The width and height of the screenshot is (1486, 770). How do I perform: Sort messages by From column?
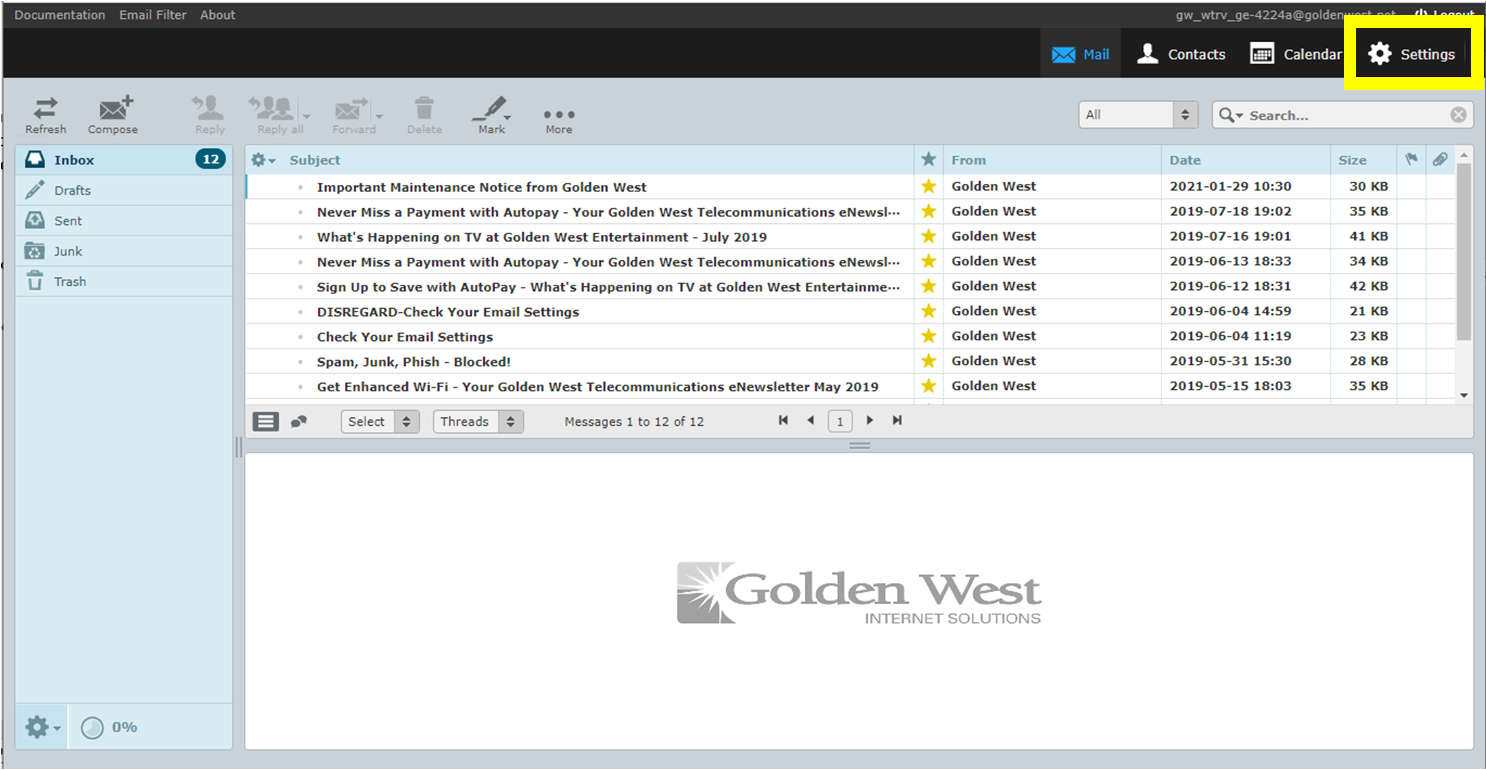click(969, 160)
